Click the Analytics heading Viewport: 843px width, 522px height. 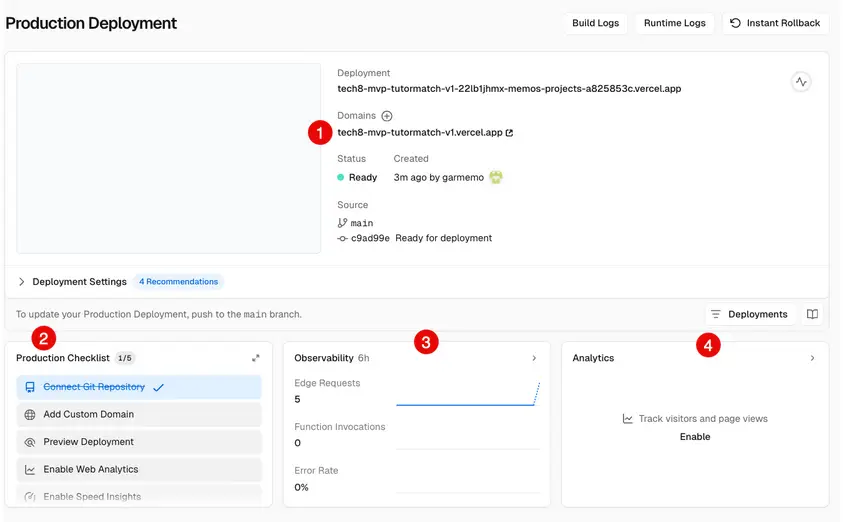pyautogui.click(x=593, y=358)
